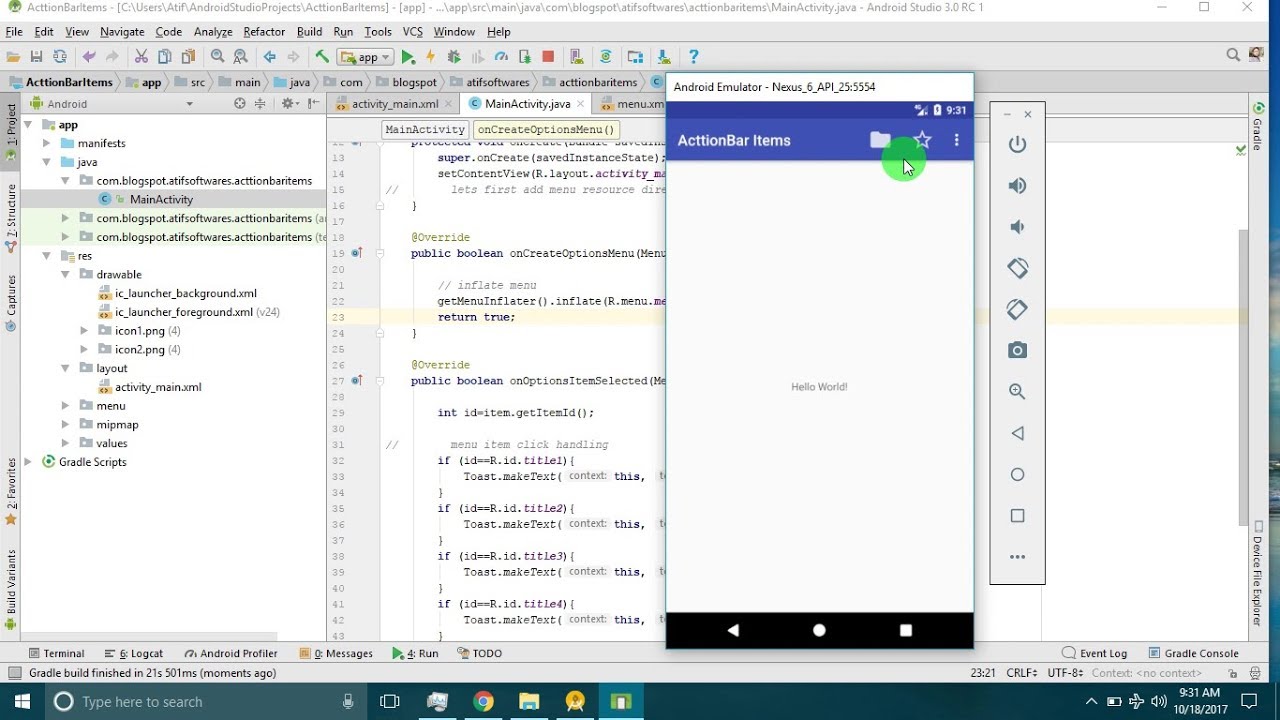Screen dimensions: 1280x720
Task: Toggle the Build Variants side panel
Action: [x=11, y=582]
